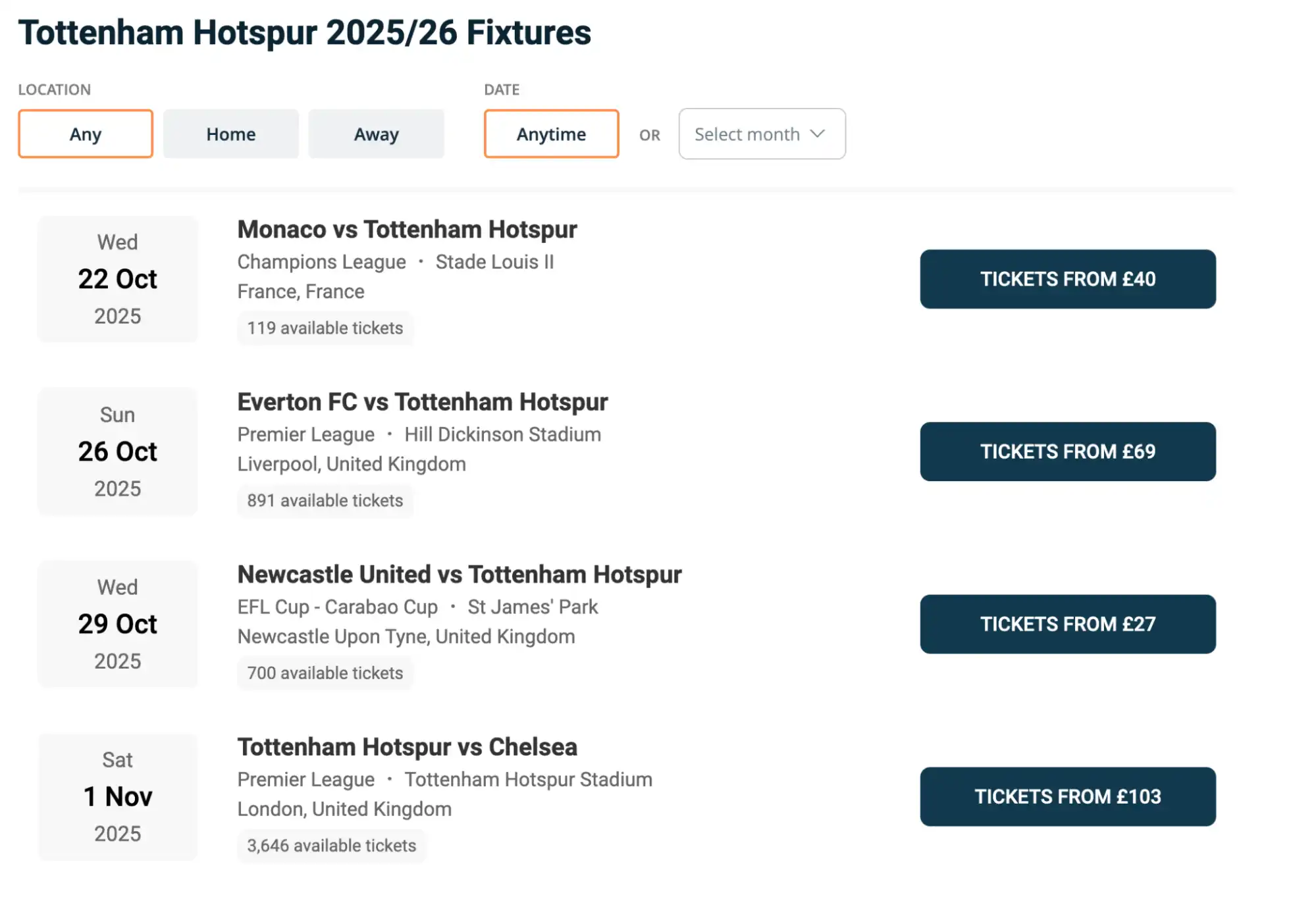1316x897 pixels.
Task: Click Tickets From £40 for Monaco match
Action: click(x=1066, y=279)
